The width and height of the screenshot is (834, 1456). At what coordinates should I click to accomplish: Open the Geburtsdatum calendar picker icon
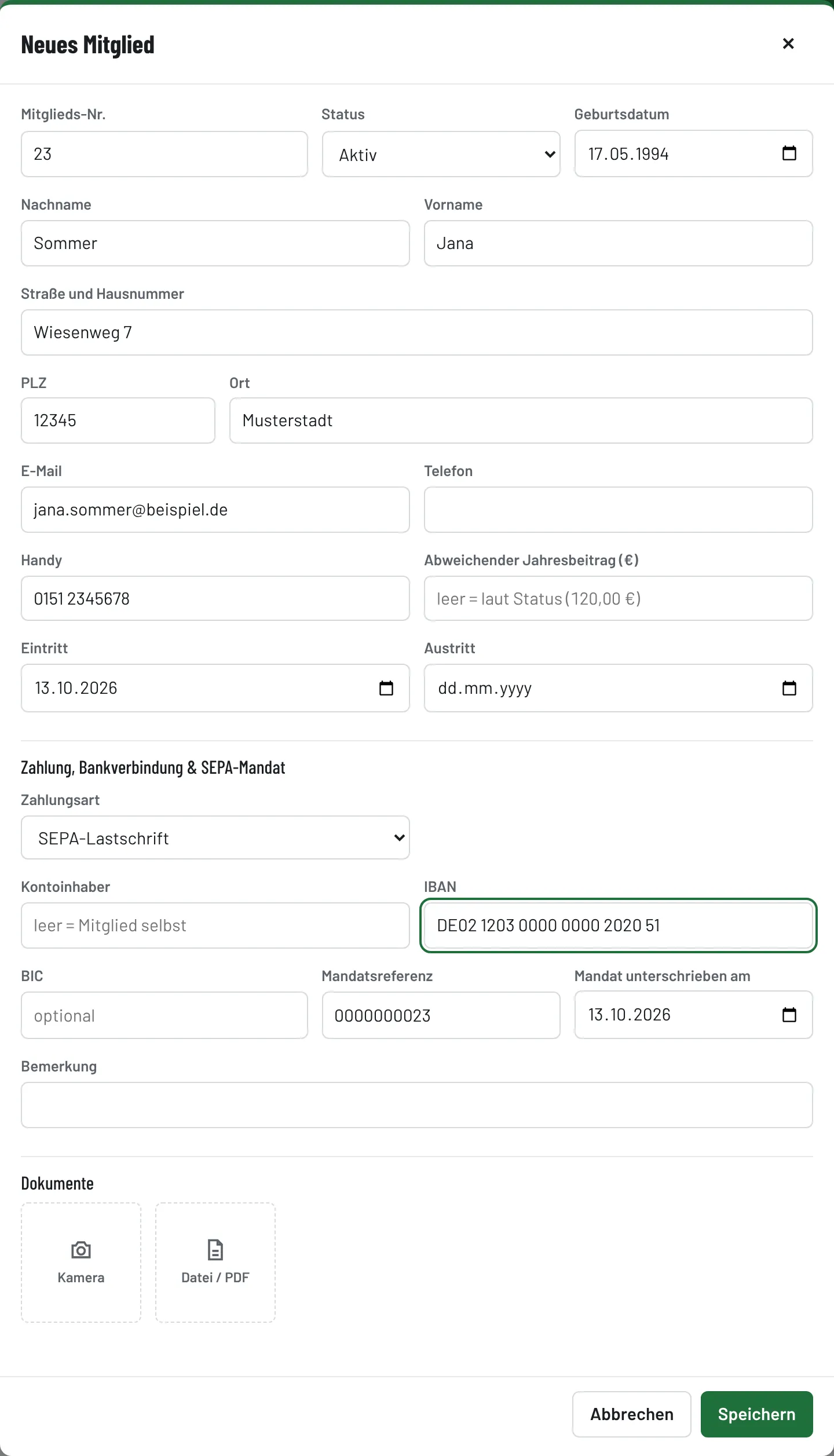(x=789, y=153)
